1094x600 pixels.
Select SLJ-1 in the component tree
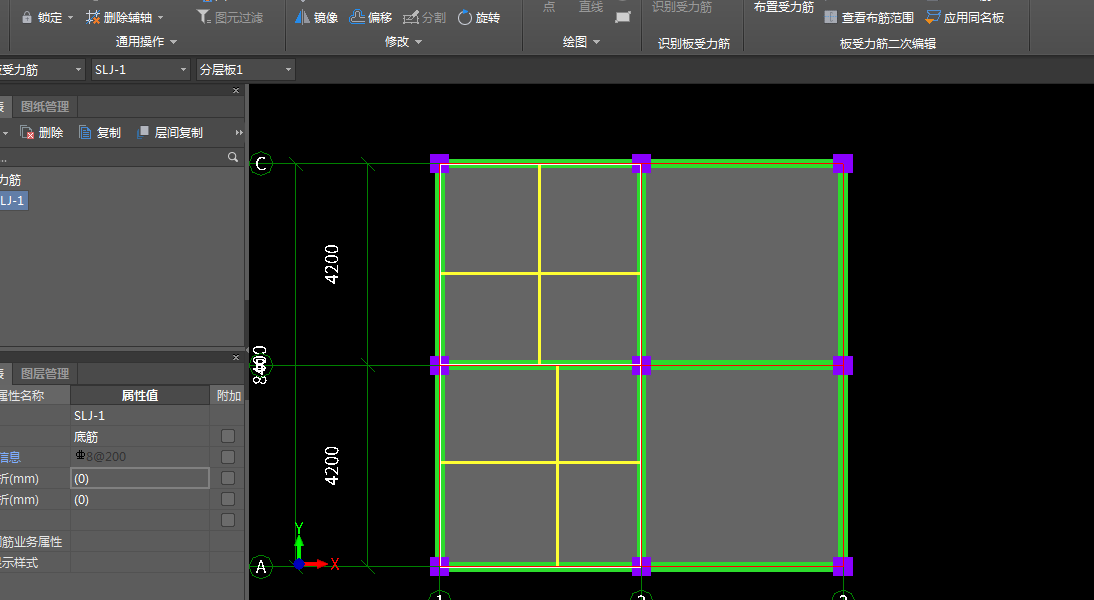(x=13, y=201)
